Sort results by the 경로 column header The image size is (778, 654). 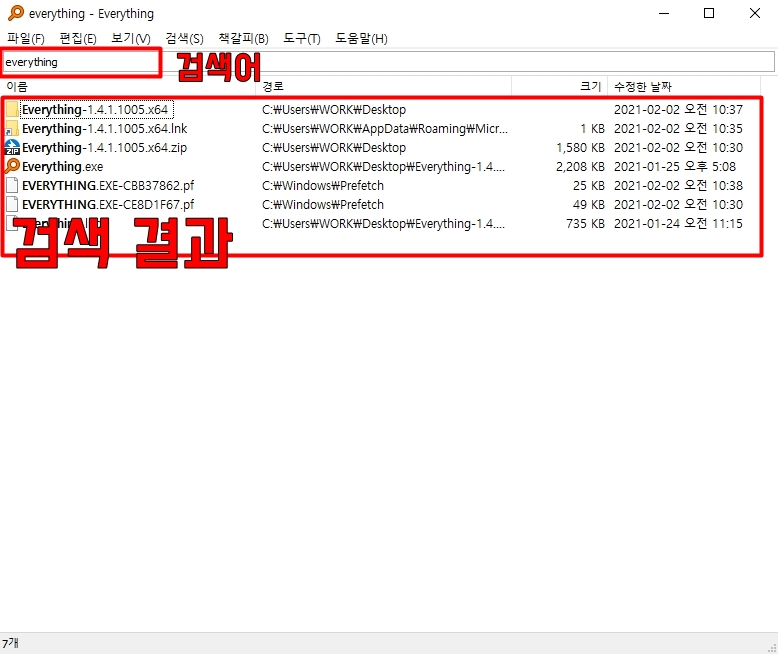tap(384, 87)
